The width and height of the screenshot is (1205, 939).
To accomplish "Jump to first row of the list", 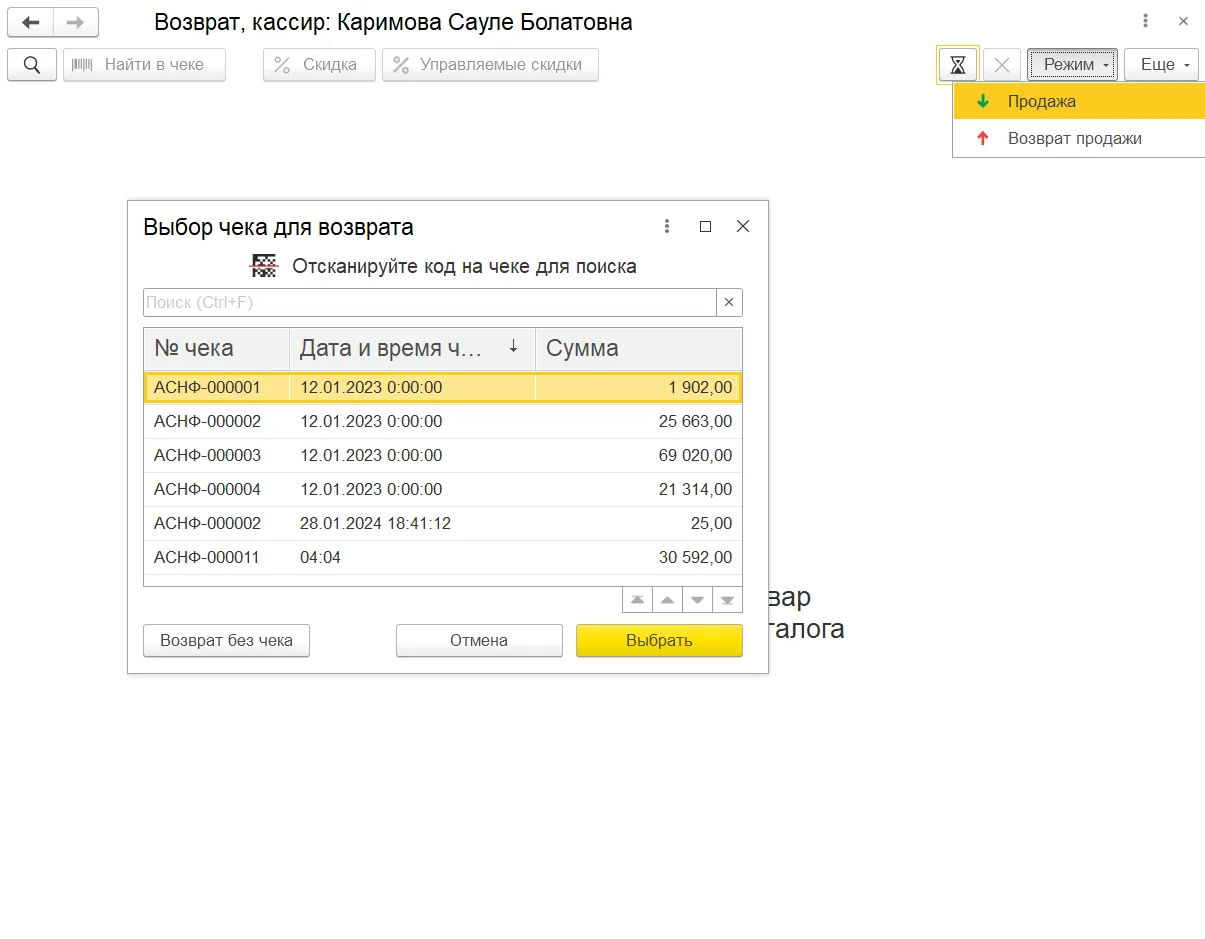I will [637, 600].
